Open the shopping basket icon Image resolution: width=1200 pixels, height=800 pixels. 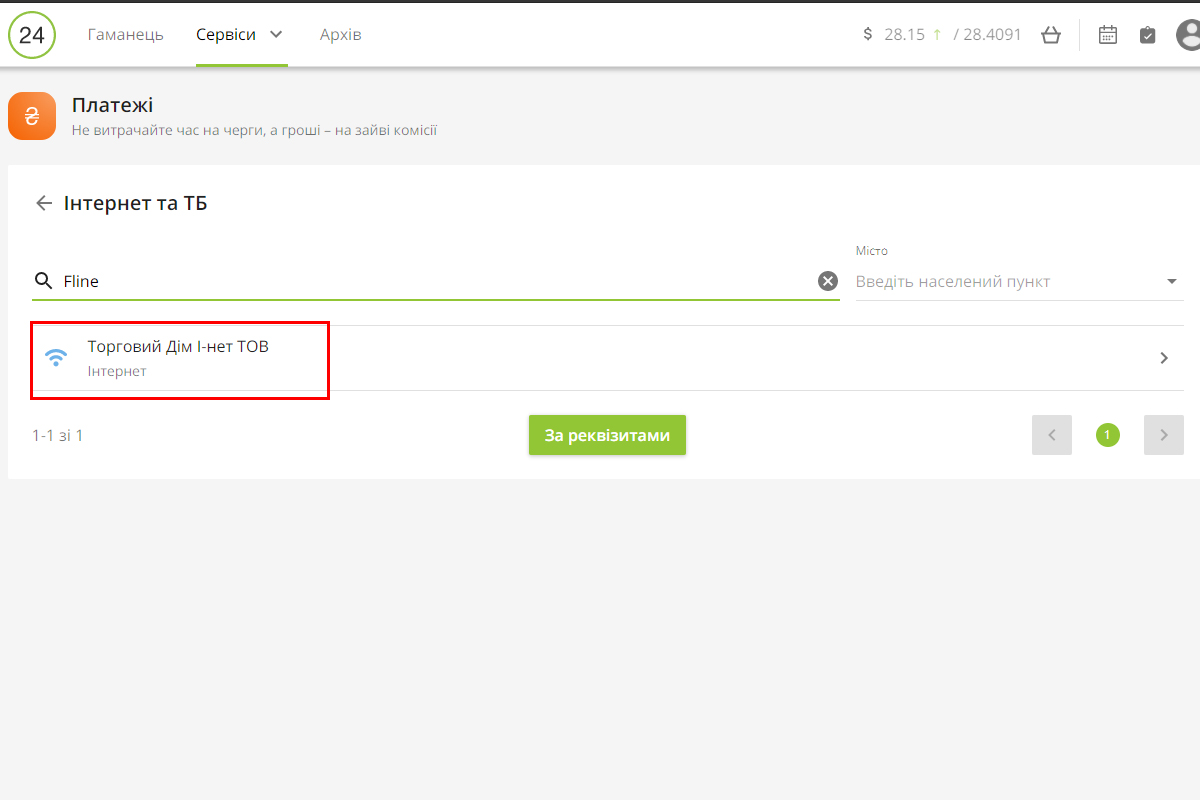(x=1050, y=35)
